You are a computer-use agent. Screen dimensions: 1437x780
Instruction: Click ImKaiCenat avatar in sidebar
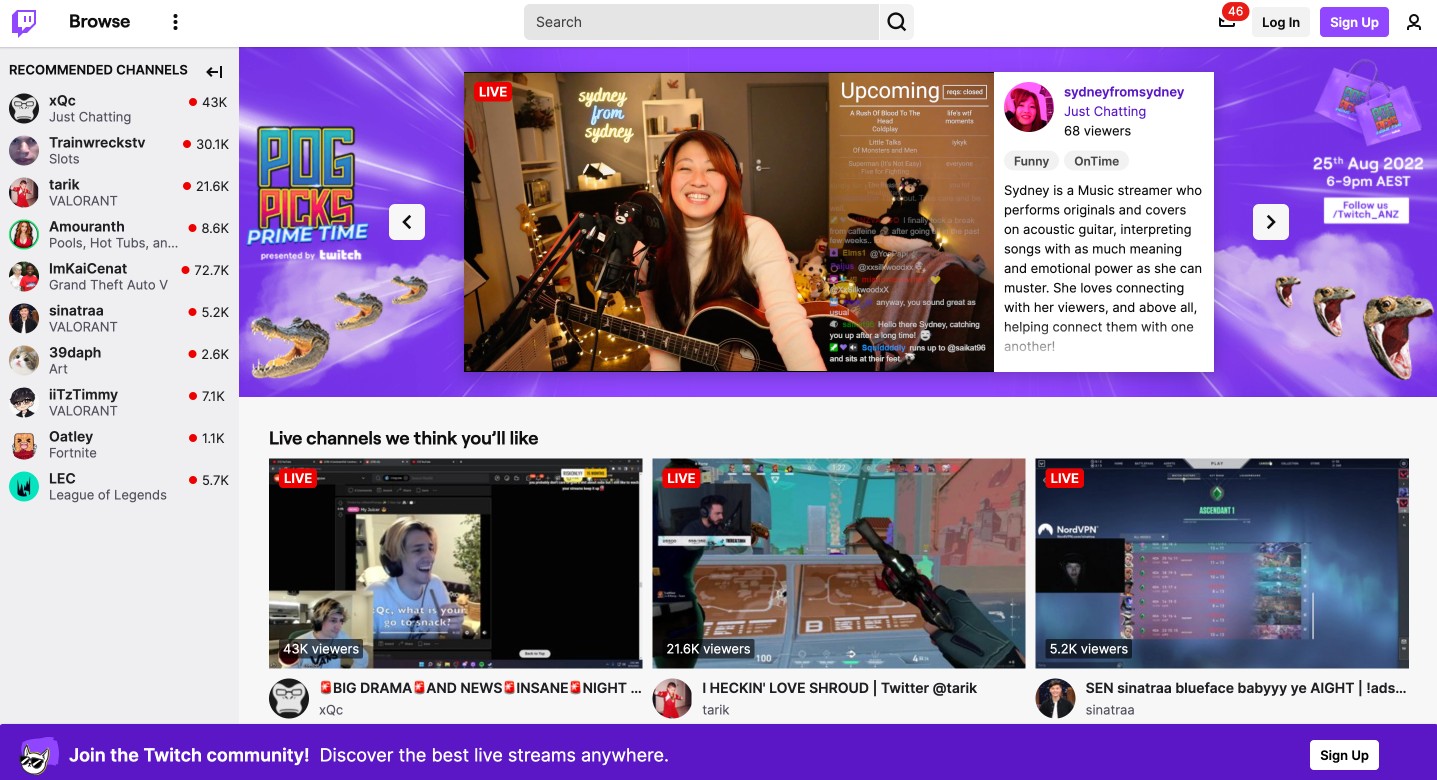[24, 276]
